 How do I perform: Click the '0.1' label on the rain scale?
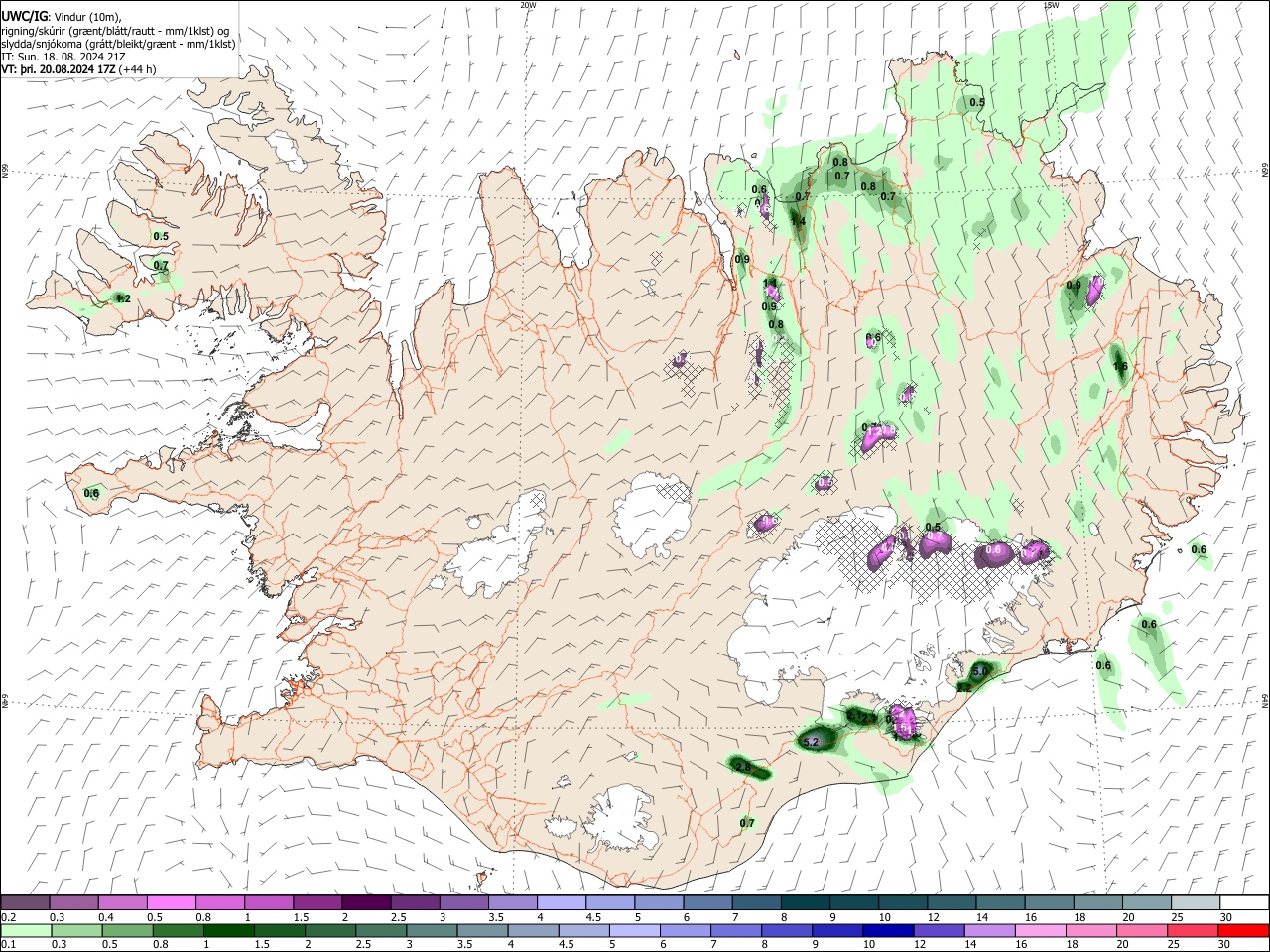(8, 944)
